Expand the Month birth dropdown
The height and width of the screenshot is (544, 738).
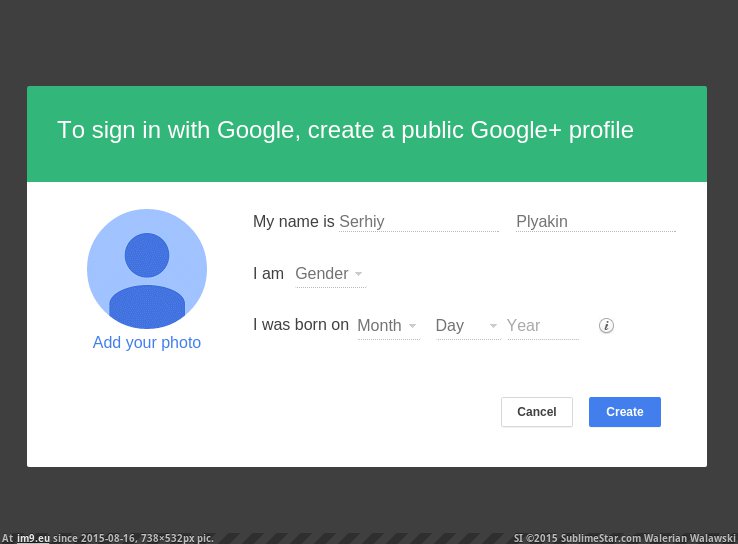(388, 326)
